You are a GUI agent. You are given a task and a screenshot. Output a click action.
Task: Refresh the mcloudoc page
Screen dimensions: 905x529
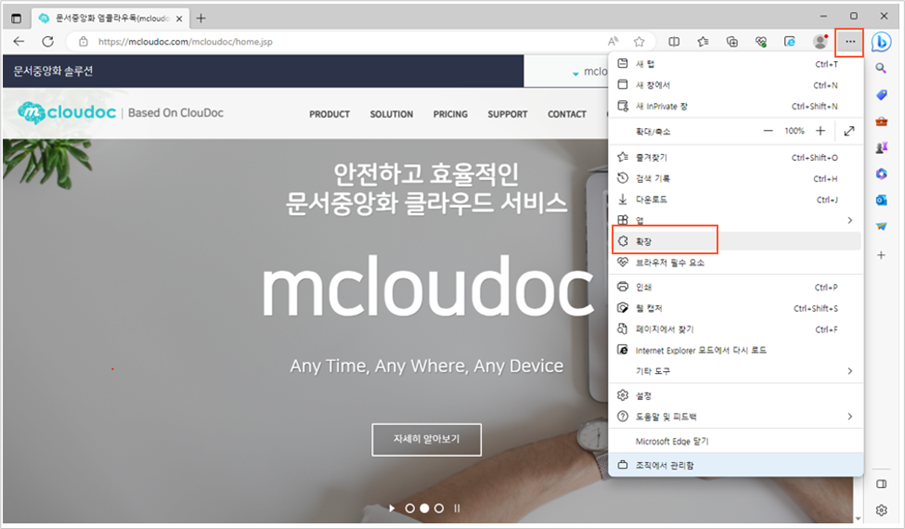(48, 42)
